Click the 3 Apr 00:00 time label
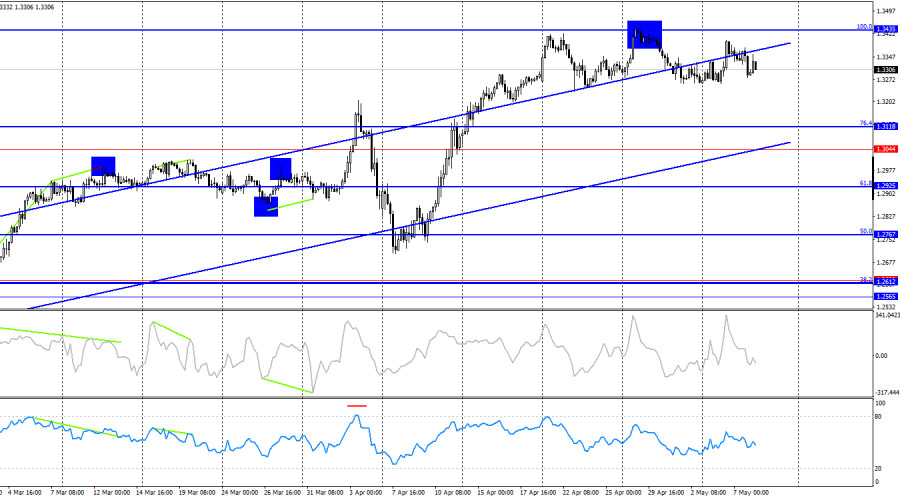This screenshot has width=900, height=500. (x=366, y=493)
